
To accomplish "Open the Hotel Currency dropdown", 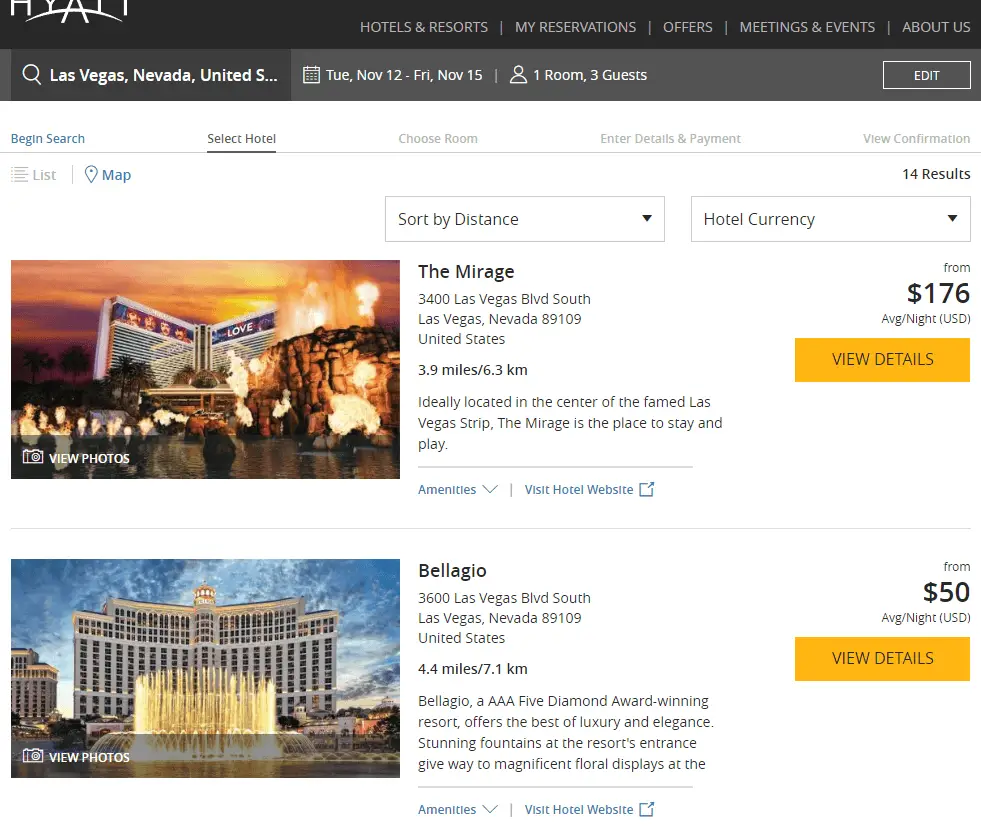I will (830, 219).
